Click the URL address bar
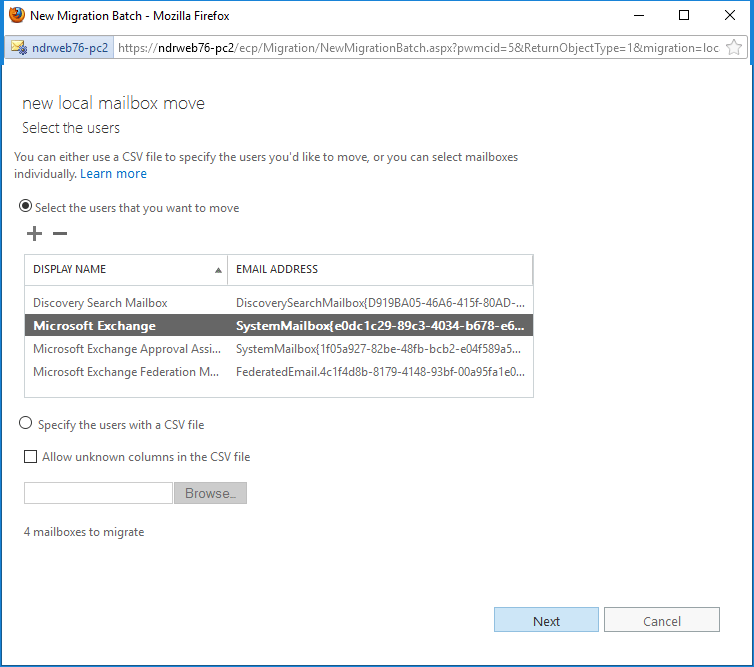Image resolution: width=754 pixels, height=667 pixels. [418, 48]
